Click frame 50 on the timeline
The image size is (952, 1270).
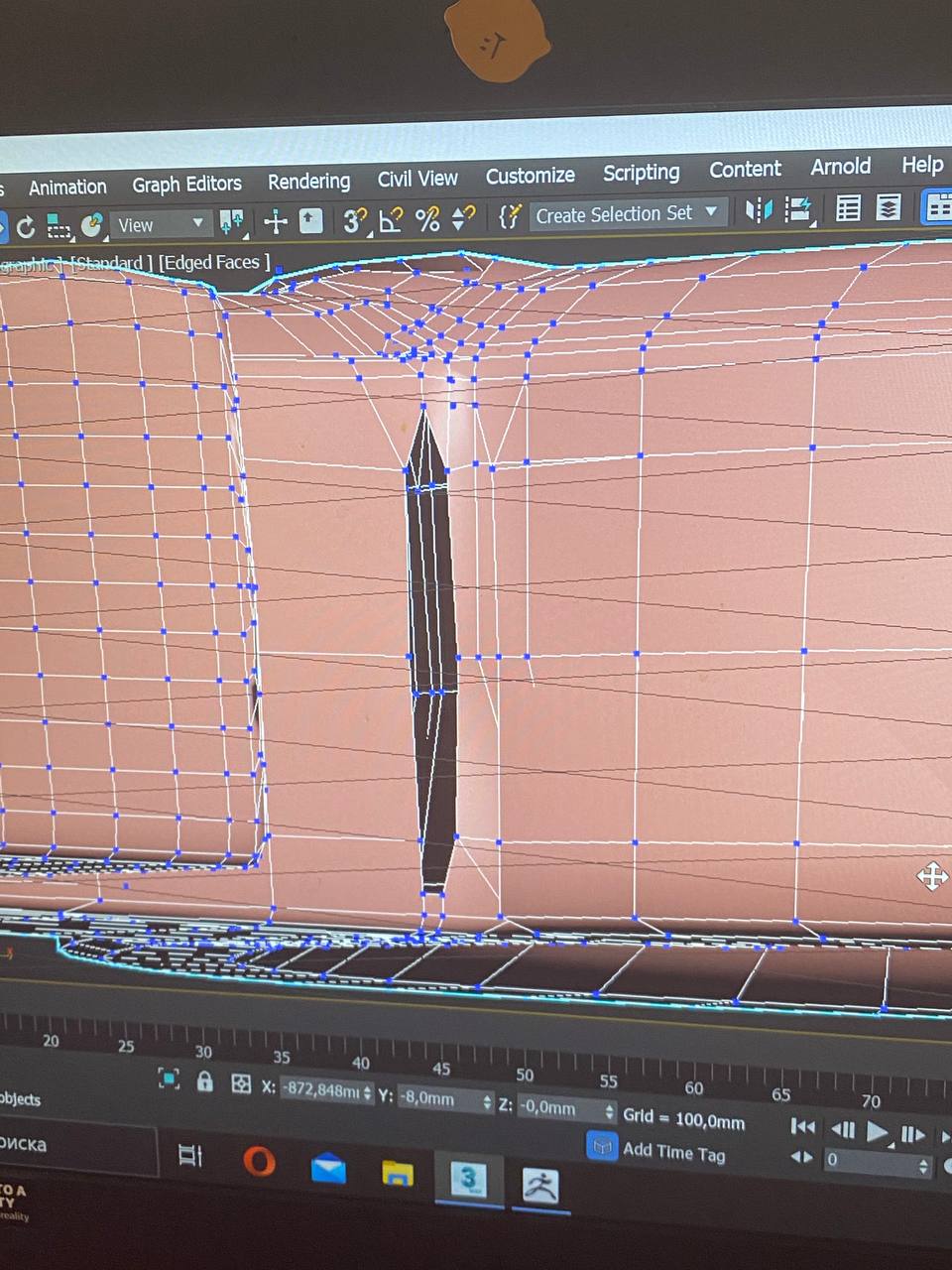pos(525,1075)
